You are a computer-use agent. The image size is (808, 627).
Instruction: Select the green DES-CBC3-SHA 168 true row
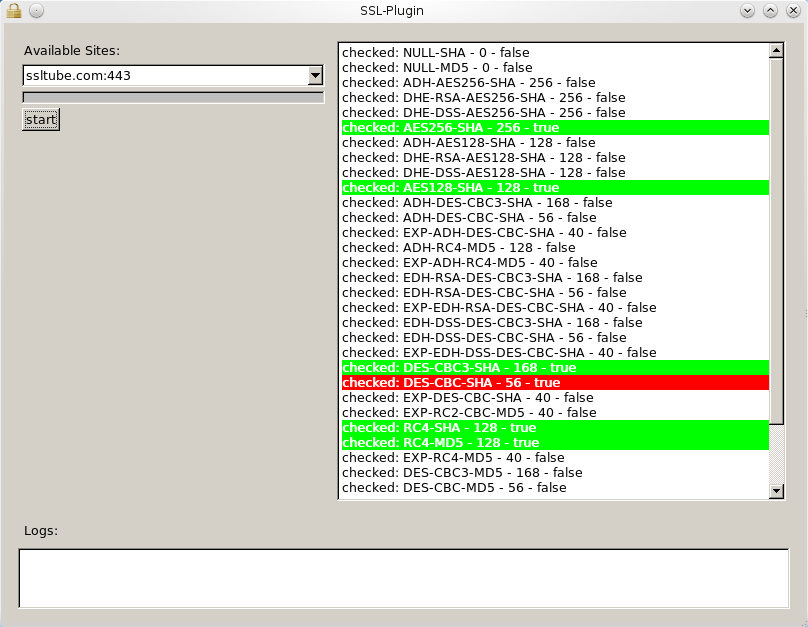[x=554, y=368]
